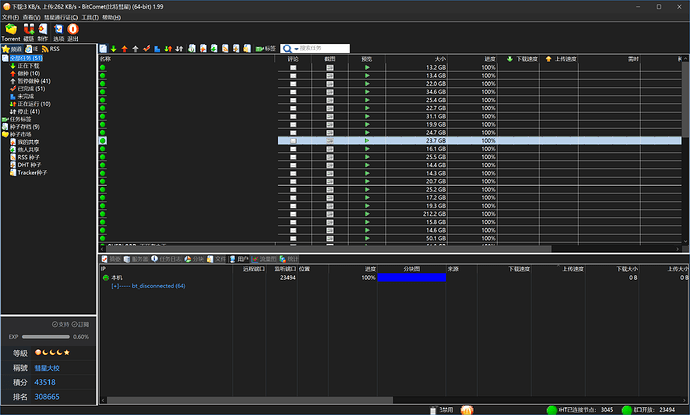Click the make torrent (制作) toolbar icon

[x=43, y=29]
